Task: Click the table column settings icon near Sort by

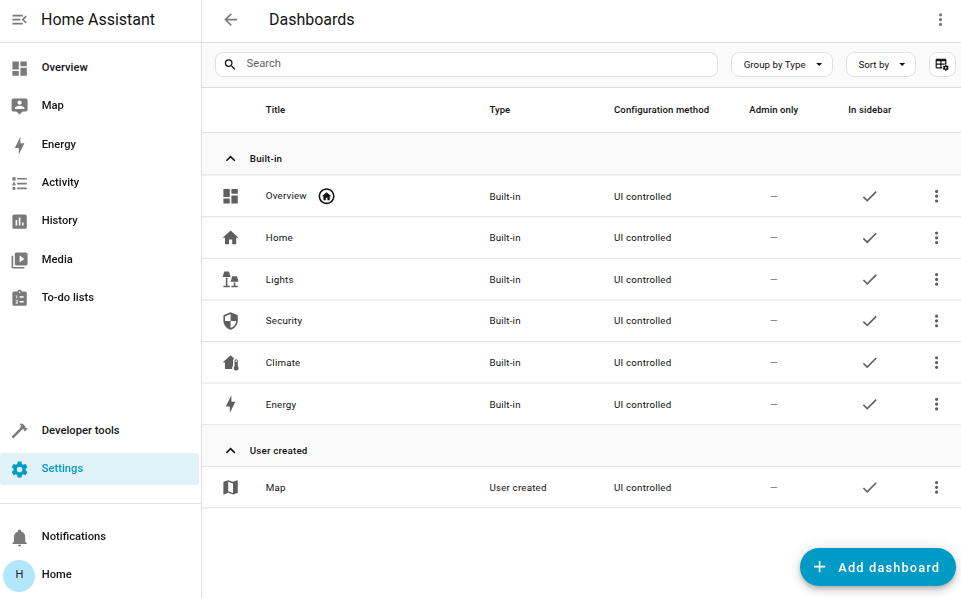Action: pos(941,63)
